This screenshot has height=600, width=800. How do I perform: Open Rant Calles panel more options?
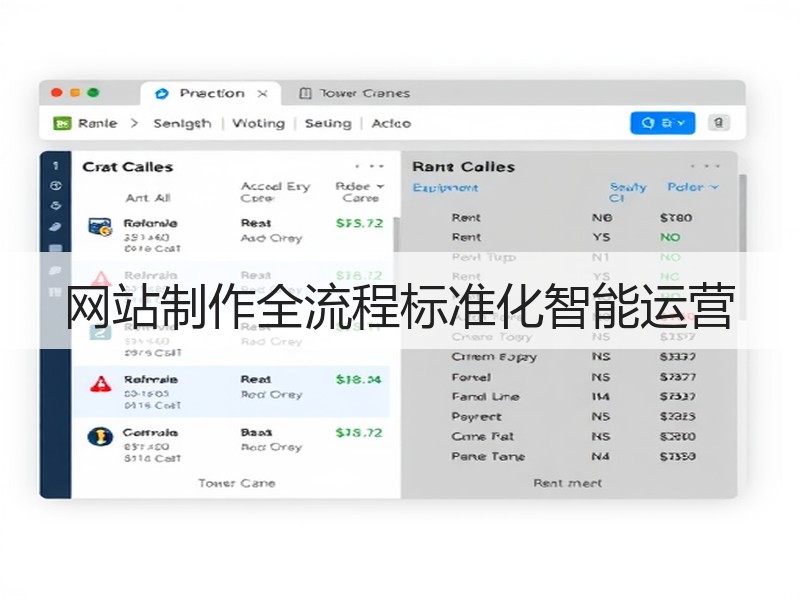(x=705, y=166)
